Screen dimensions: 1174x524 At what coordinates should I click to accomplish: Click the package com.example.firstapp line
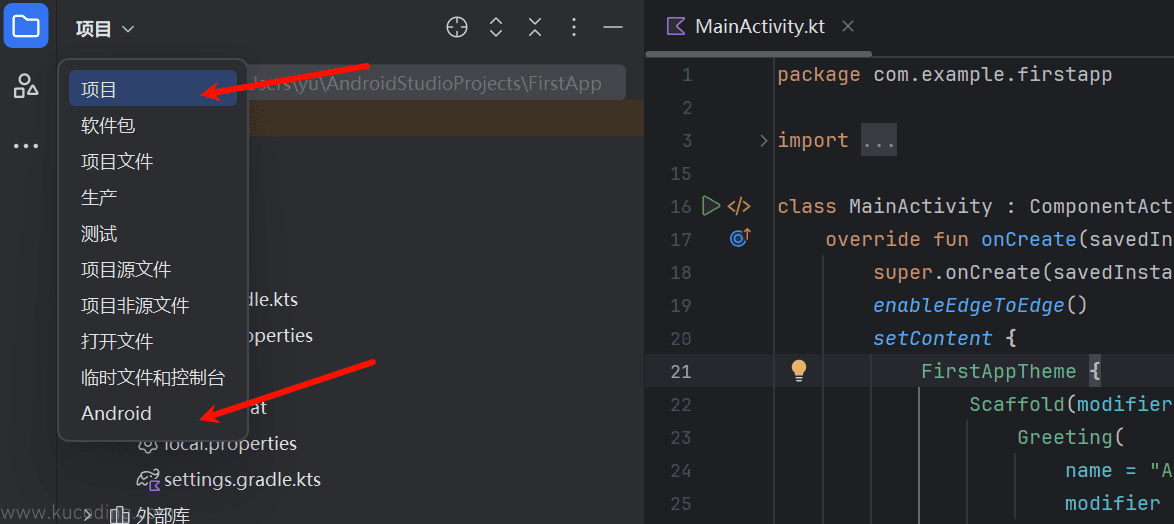tap(944, 75)
